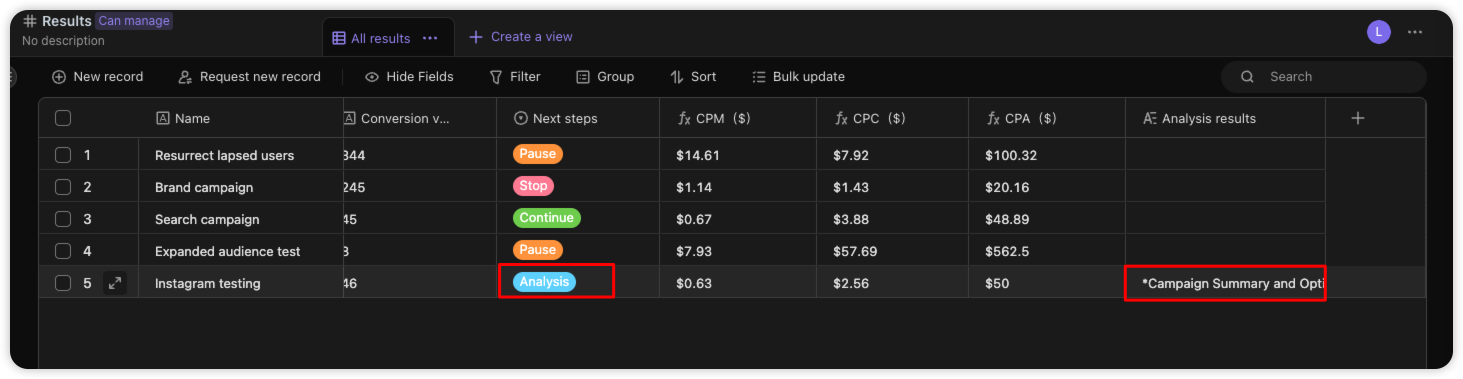Click the user avatar labeled L
Viewport: 1463px width, 379px height.
pos(1379,32)
